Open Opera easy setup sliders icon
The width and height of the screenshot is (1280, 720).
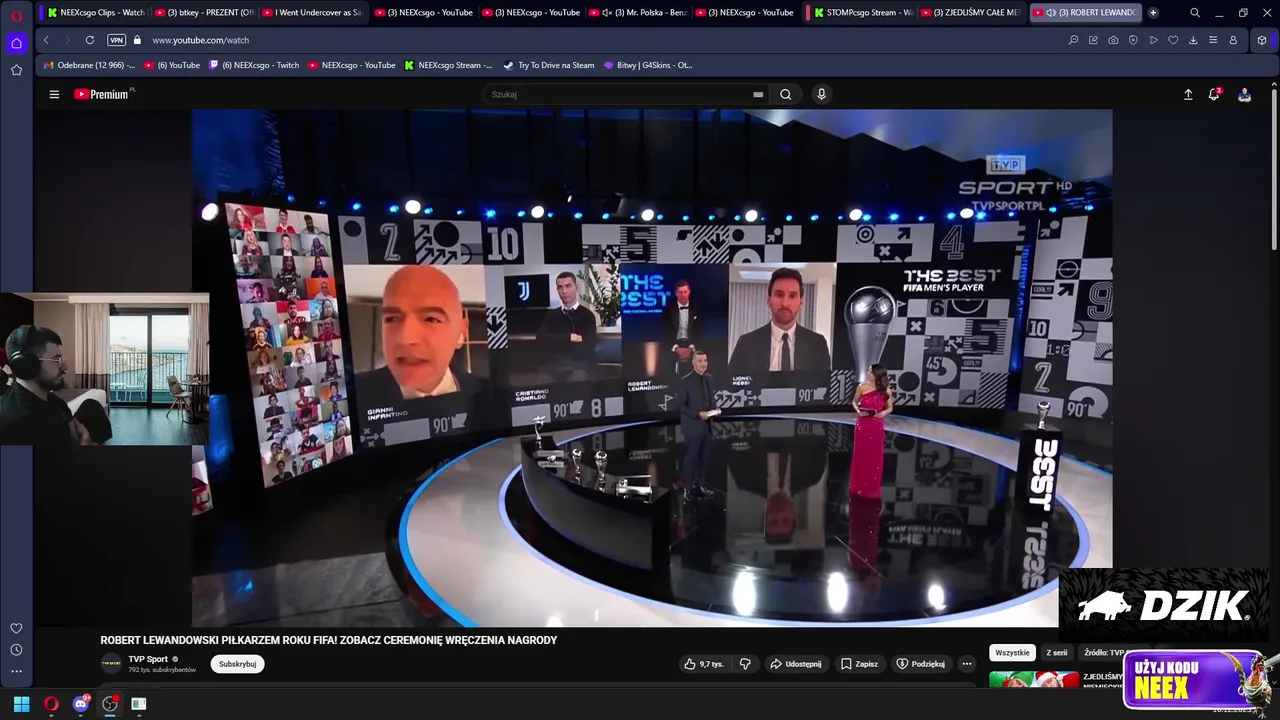click(x=1213, y=40)
